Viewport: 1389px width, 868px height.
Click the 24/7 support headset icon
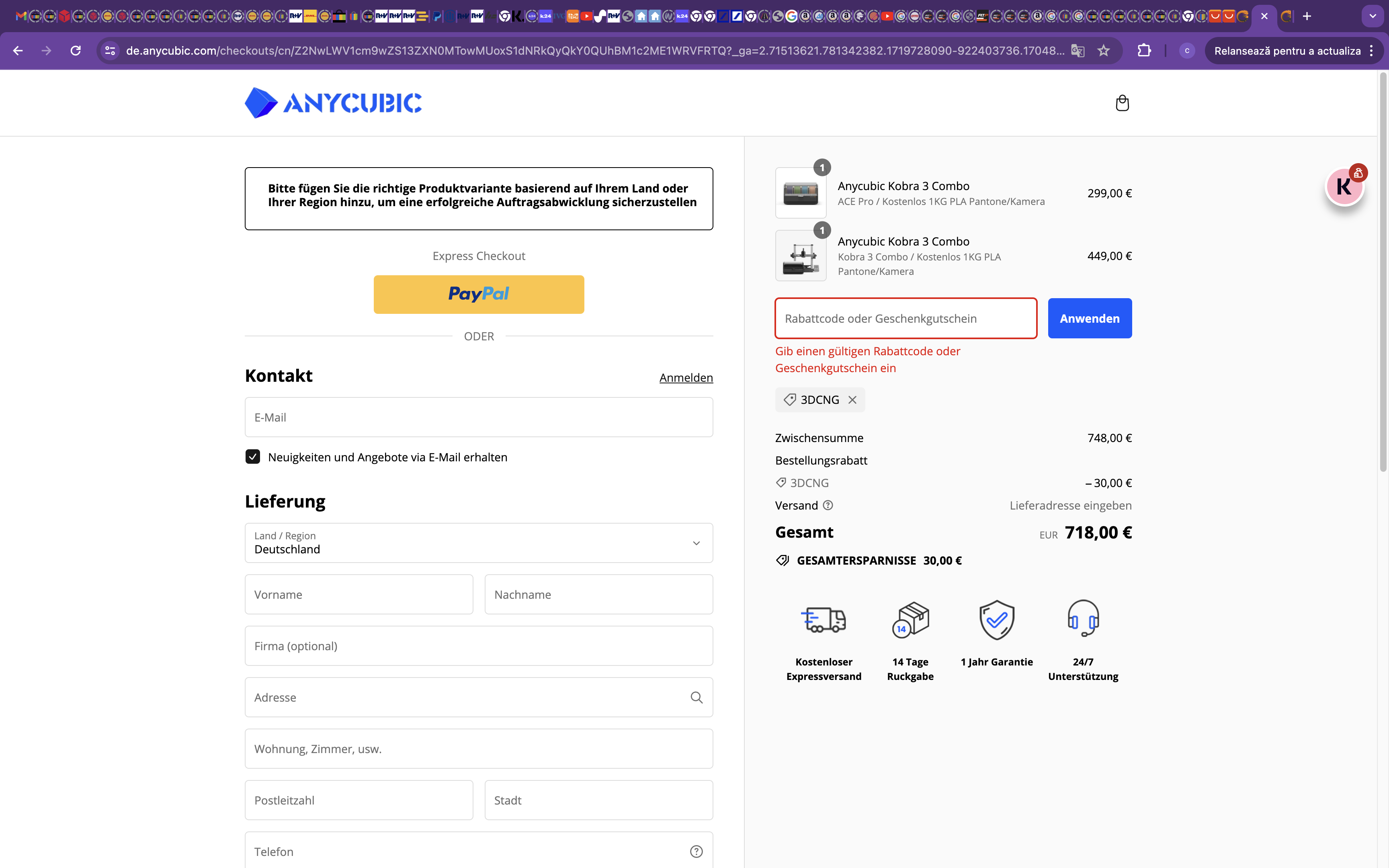tap(1083, 619)
